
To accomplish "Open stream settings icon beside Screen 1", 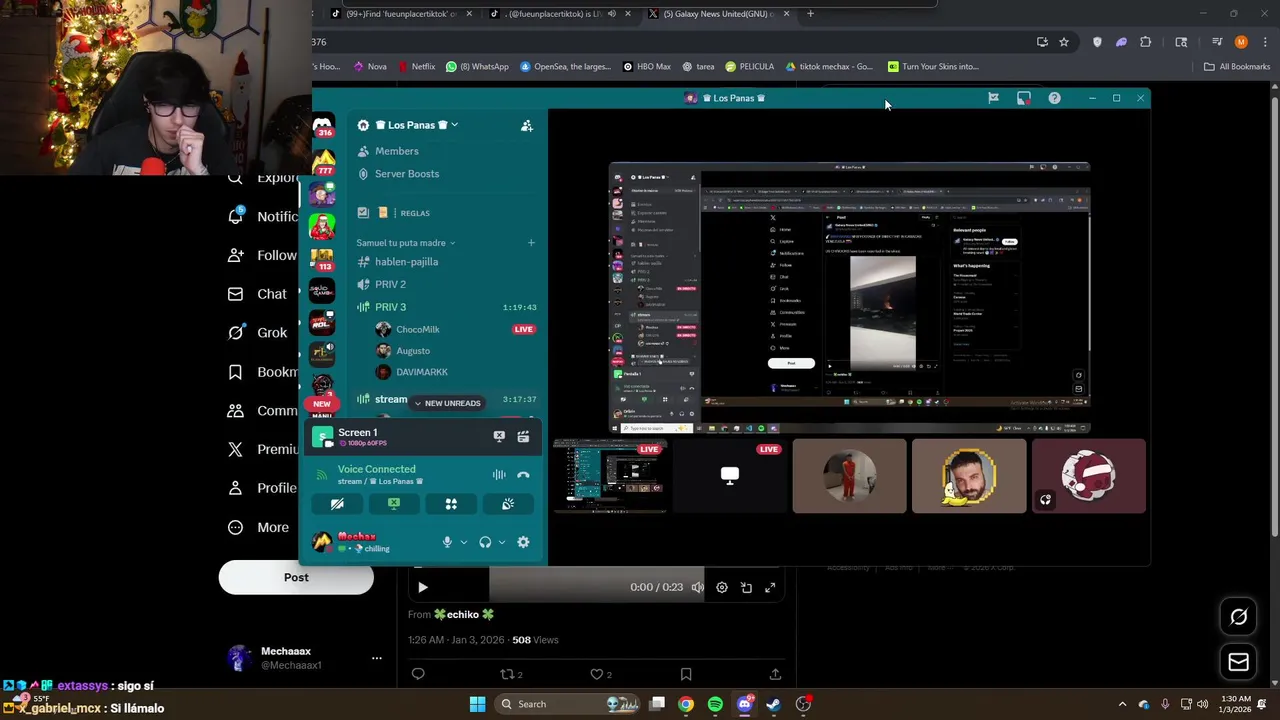I will 523,437.
